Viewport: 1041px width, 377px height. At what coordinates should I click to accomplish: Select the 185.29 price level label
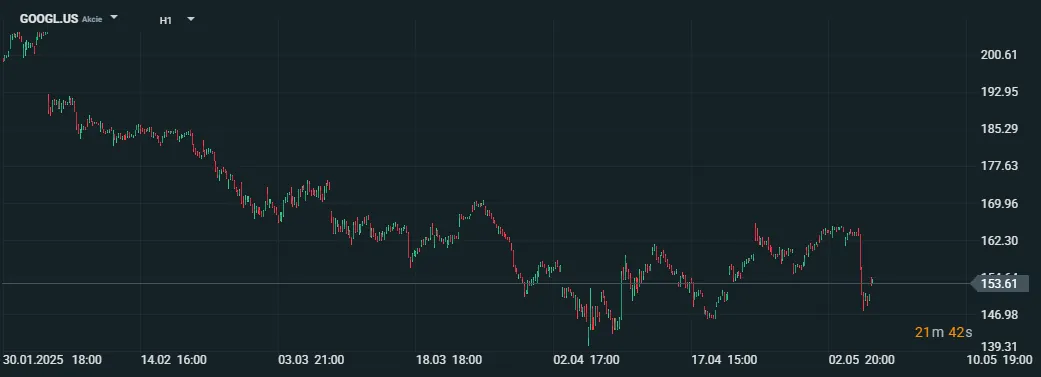(x=999, y=128)
